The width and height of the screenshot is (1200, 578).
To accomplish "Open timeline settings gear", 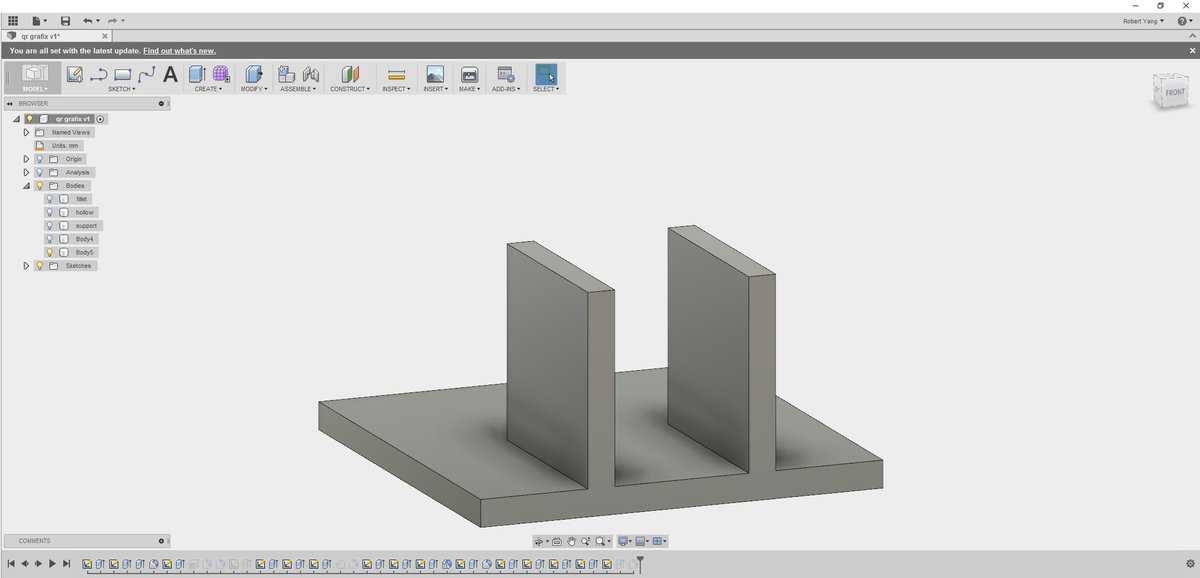I will (1188, 564).
